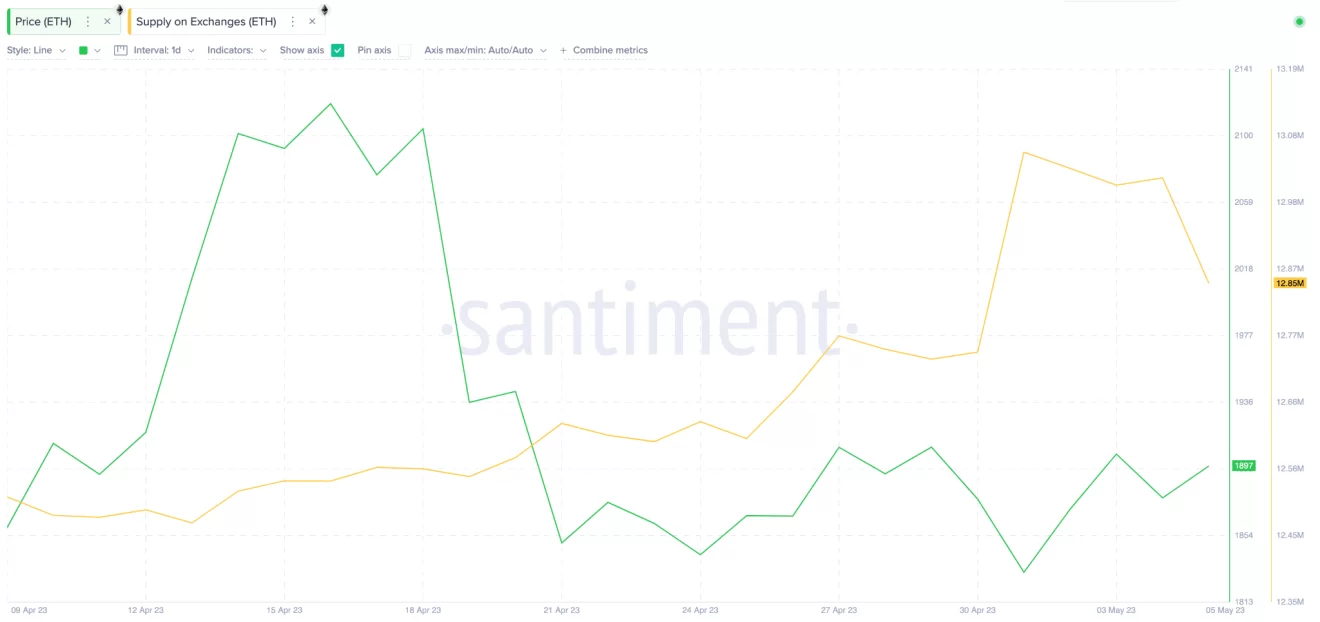This screenshot has height=622, width=1320.
Task: Click the Ethereum icon above Price (ETH)
Action: coord(120,9)
